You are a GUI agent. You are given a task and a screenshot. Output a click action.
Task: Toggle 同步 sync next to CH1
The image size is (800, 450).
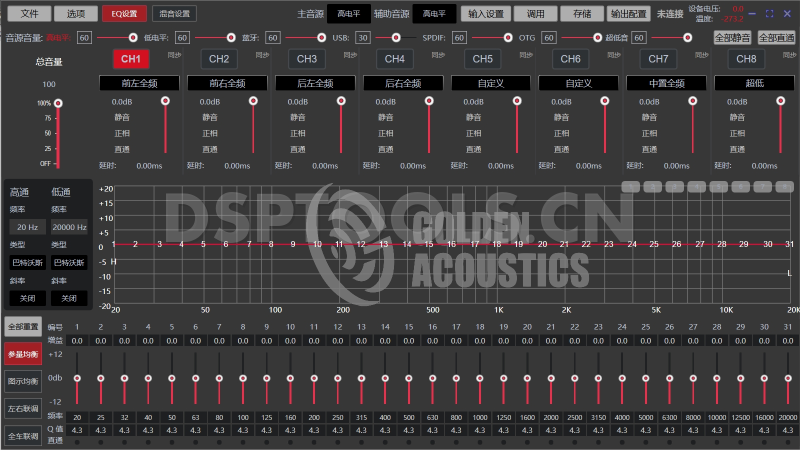coord(174,55)
